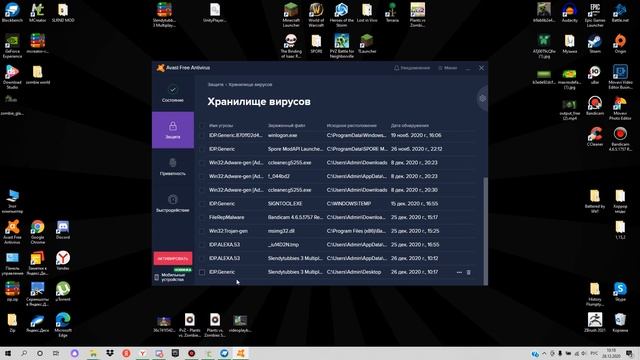Open Microsoft Edge desktop icon
This screenshot has width=640, height=360.
pyautogui.click(x=62, y=324)
